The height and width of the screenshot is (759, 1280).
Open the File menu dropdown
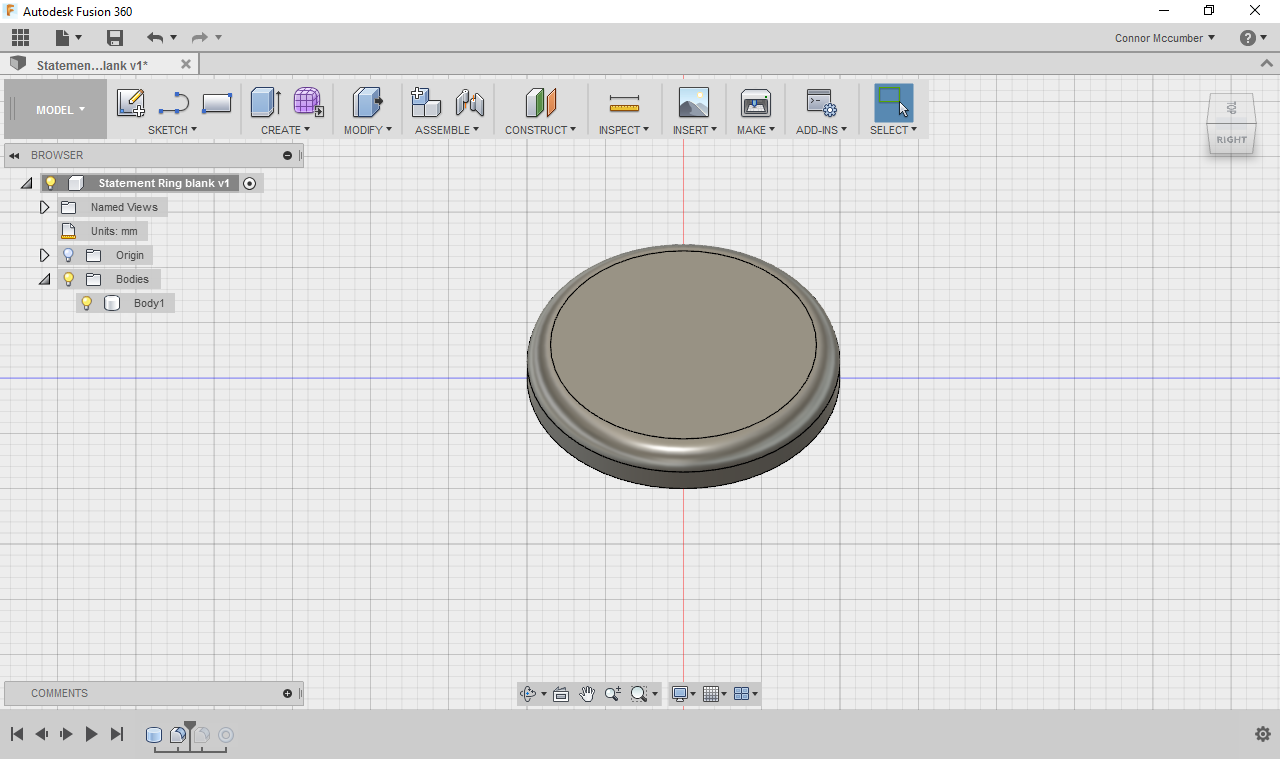68,38
